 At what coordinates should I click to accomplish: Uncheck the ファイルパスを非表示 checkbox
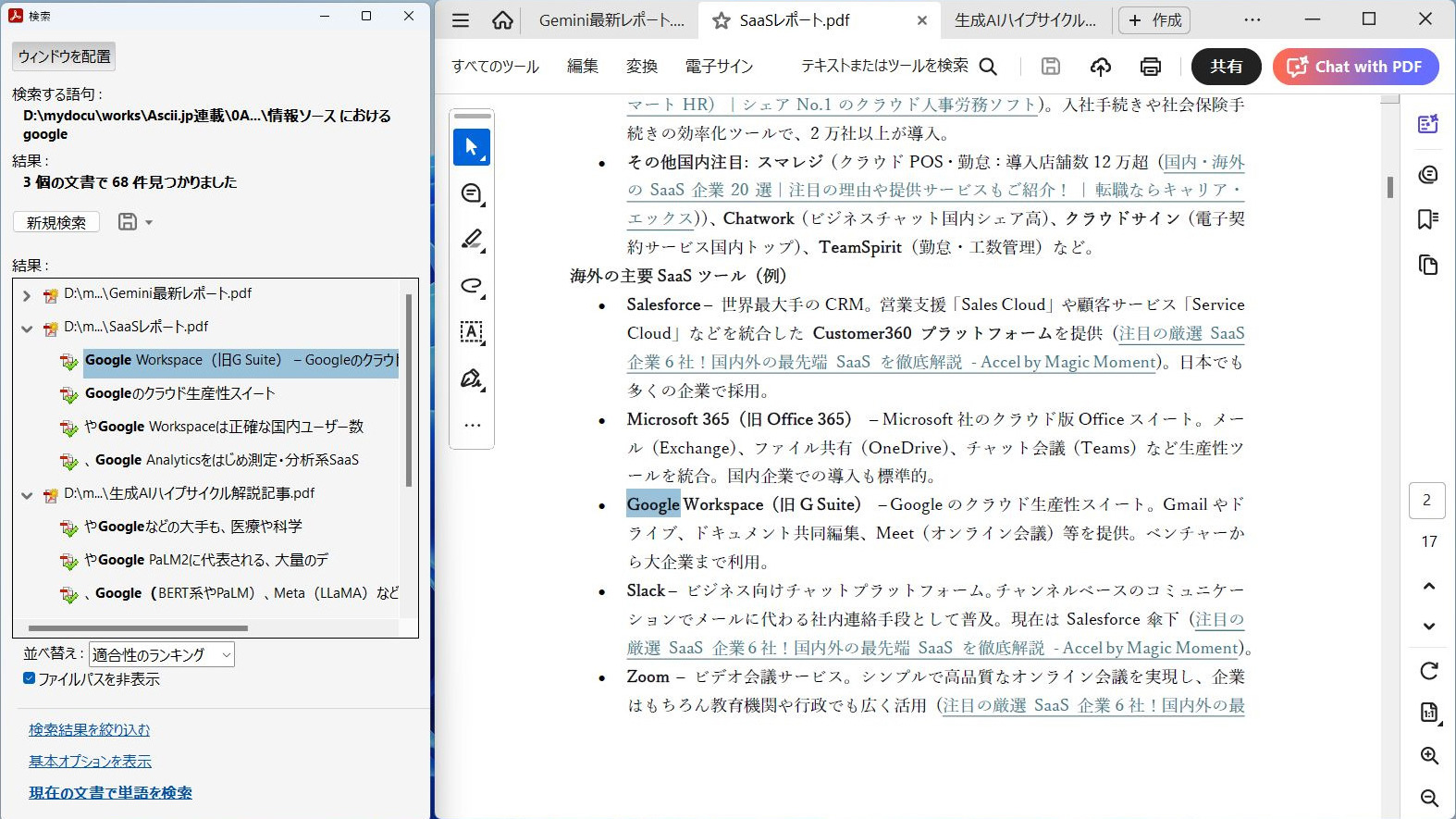pos(29,678)
